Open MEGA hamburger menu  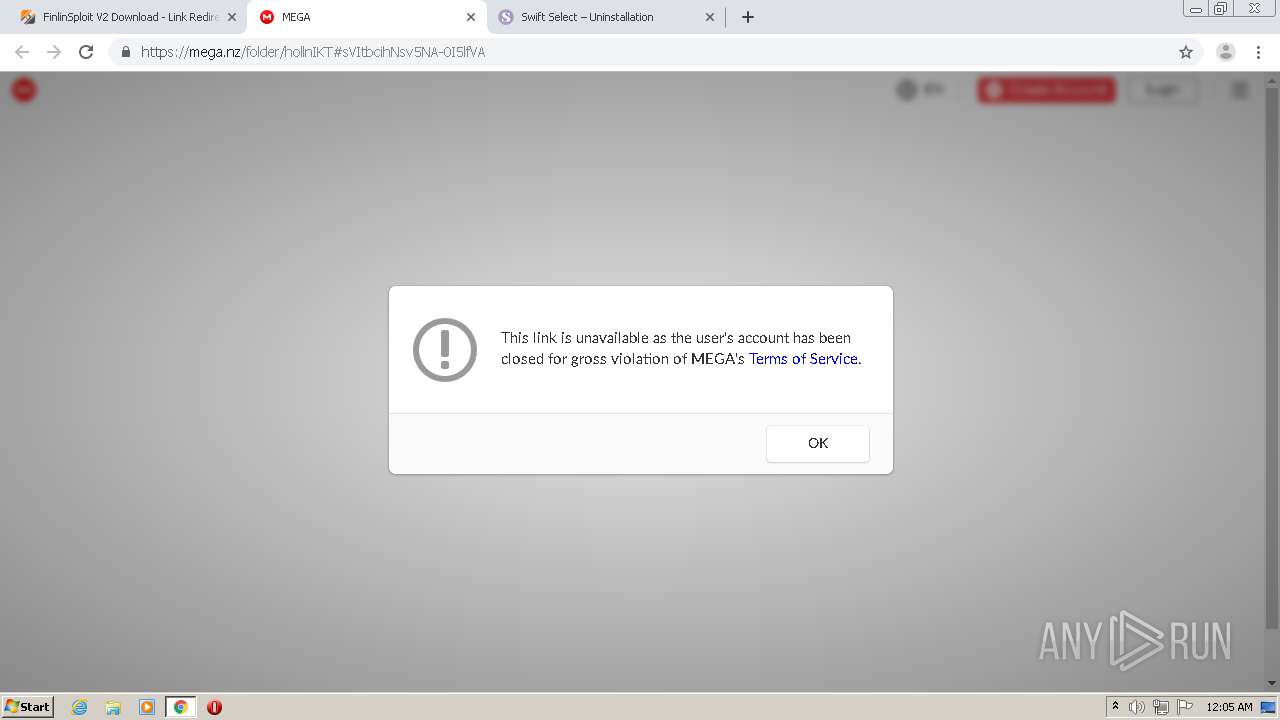click(x=1240, y=90)
